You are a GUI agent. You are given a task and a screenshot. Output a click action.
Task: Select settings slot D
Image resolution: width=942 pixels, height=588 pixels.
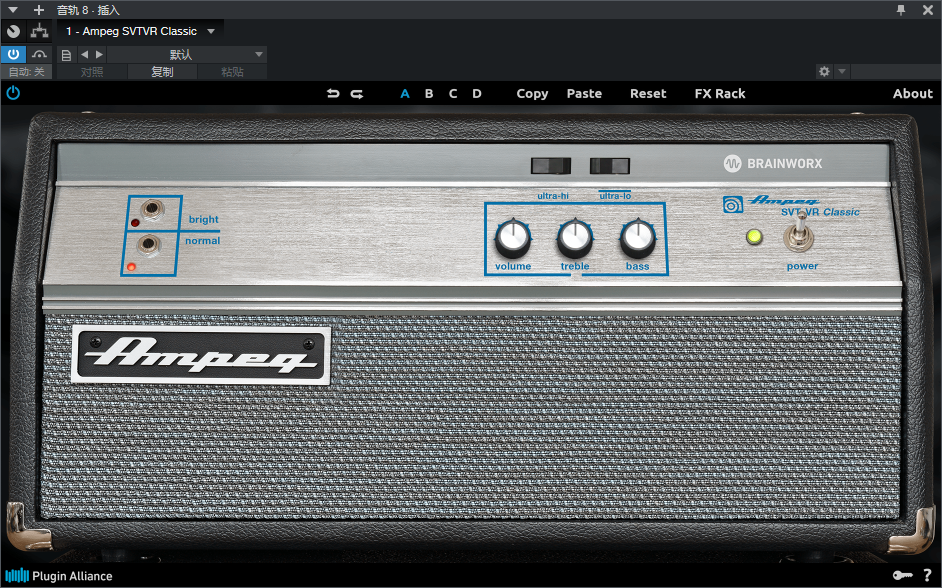pos(477,94)
